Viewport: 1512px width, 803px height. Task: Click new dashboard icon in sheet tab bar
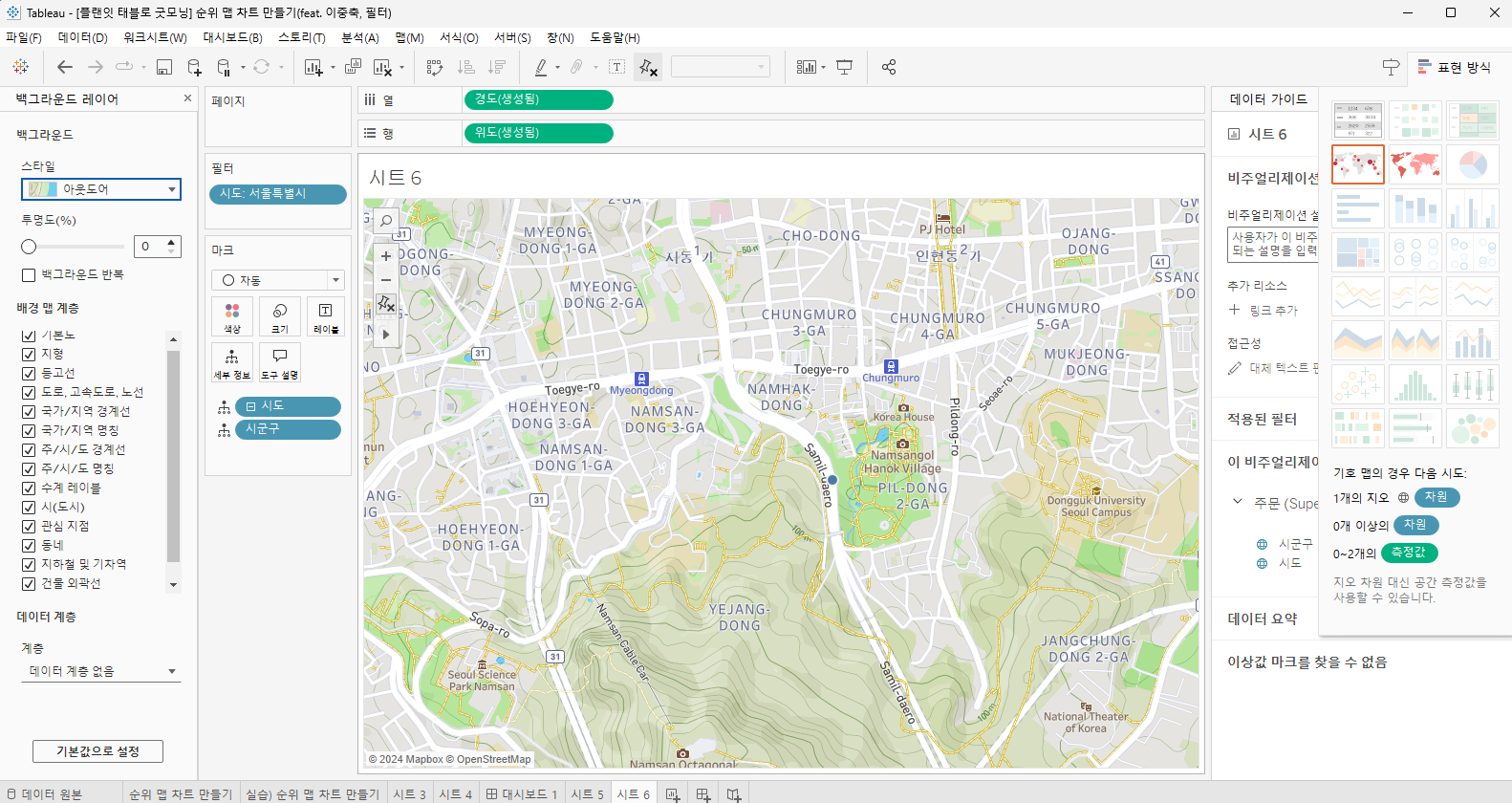click(x=703, y=794)
